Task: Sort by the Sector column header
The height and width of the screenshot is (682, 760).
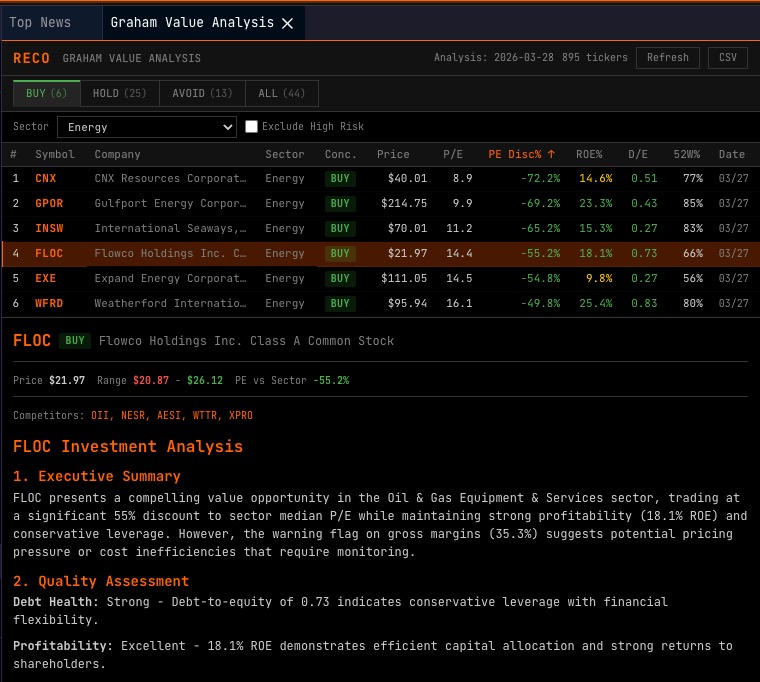Action: click(x=285, y=155)
